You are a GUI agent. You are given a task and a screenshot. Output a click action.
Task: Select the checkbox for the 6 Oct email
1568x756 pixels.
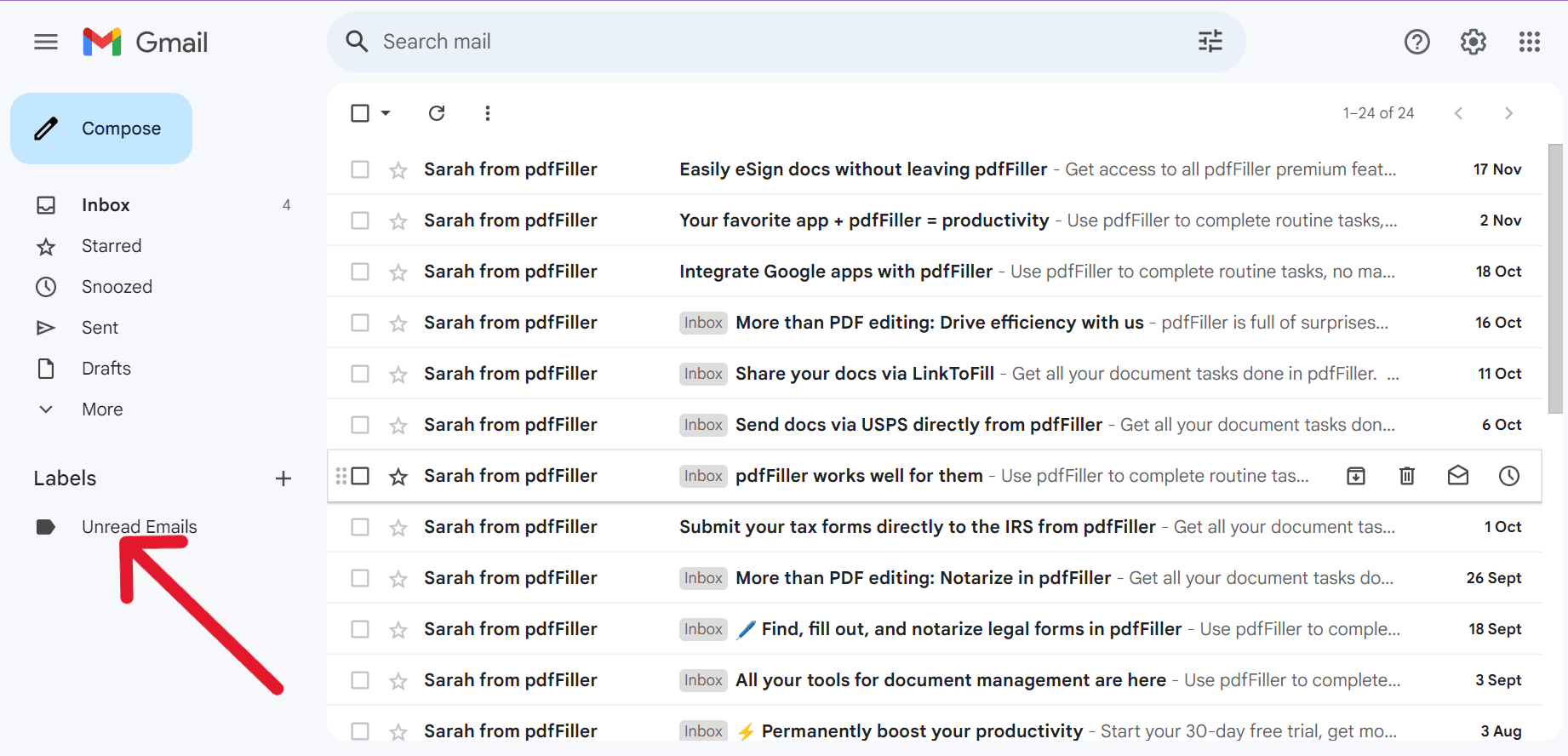point(360,425)
